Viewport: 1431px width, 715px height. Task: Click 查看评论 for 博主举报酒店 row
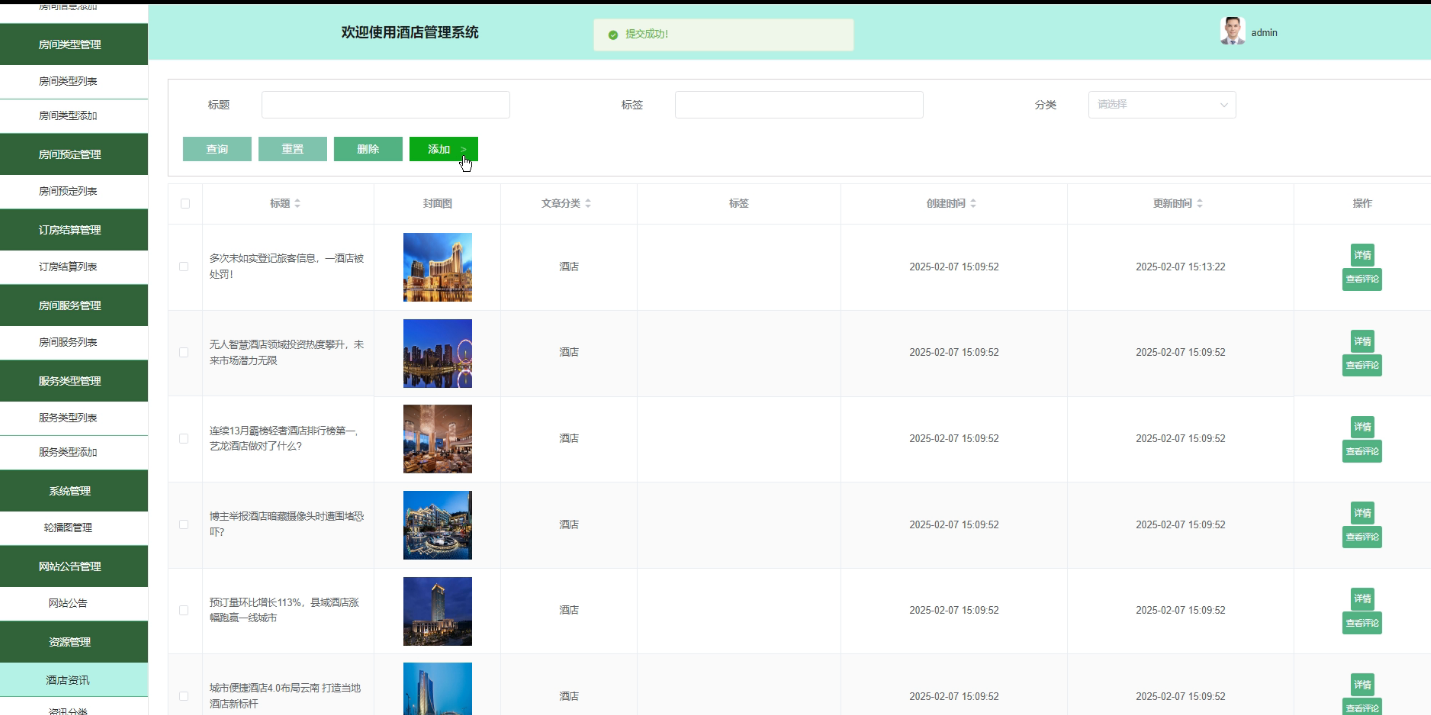point(1362,537)
